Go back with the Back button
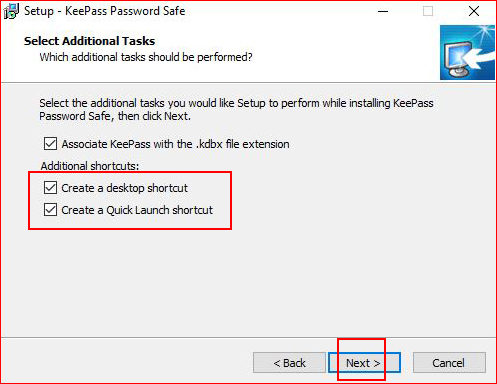Image resolution: width=497 pixels, height=384 pixels. [289, 362]
